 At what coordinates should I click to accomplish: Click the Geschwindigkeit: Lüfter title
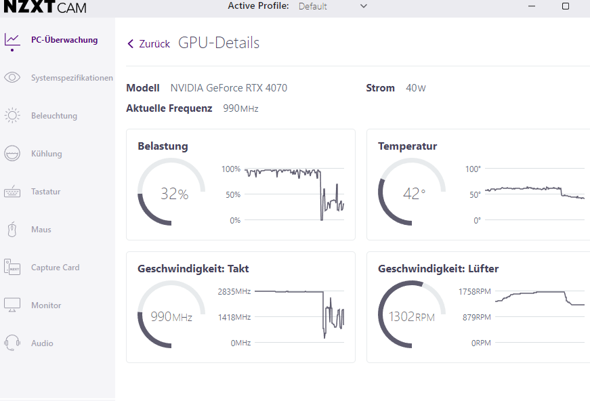point(438,269)
